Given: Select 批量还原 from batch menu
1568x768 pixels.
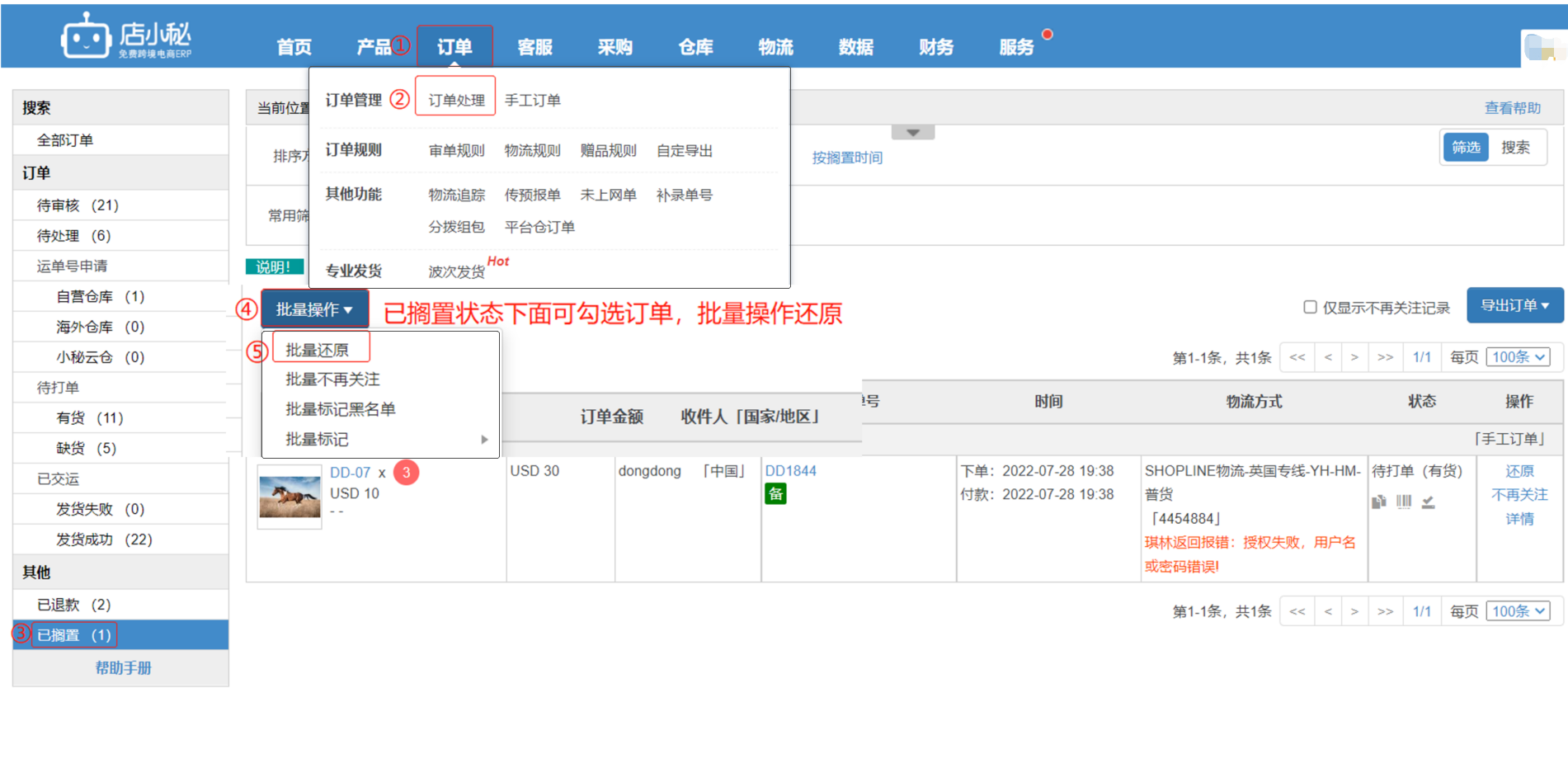Looking at the screenshot, I should point(318,350).
